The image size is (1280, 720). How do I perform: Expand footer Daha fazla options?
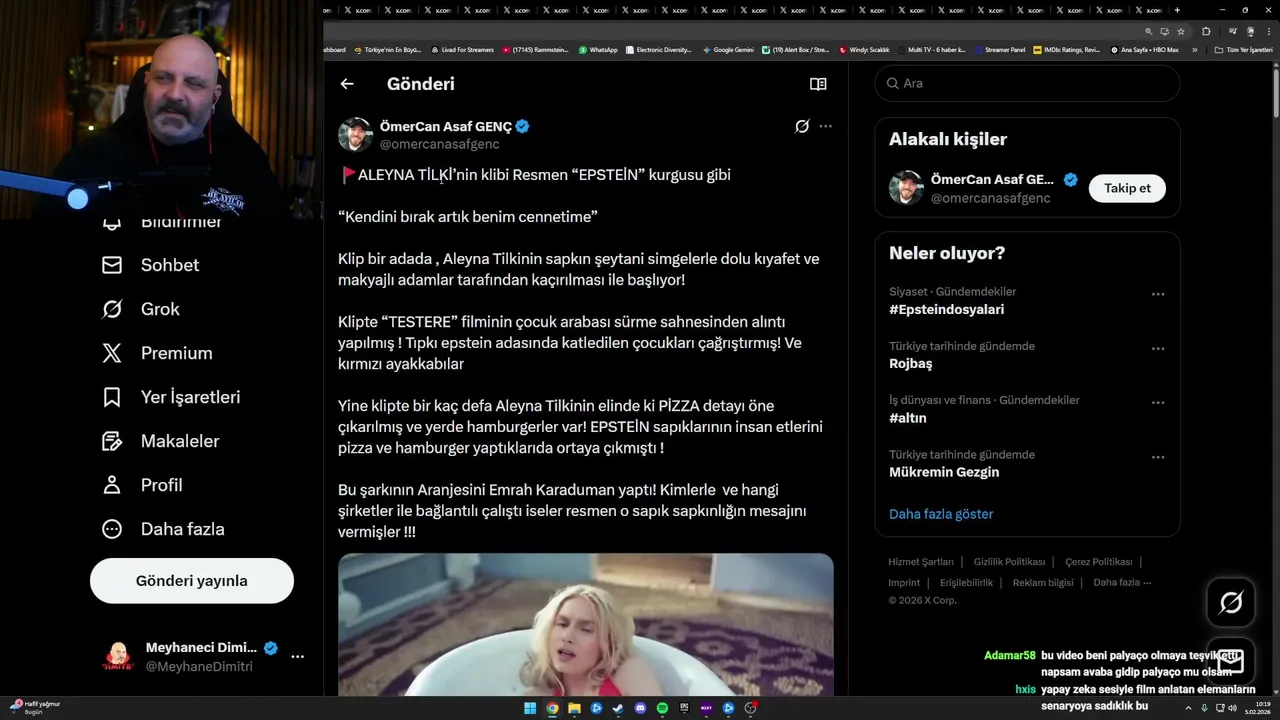1122,583
